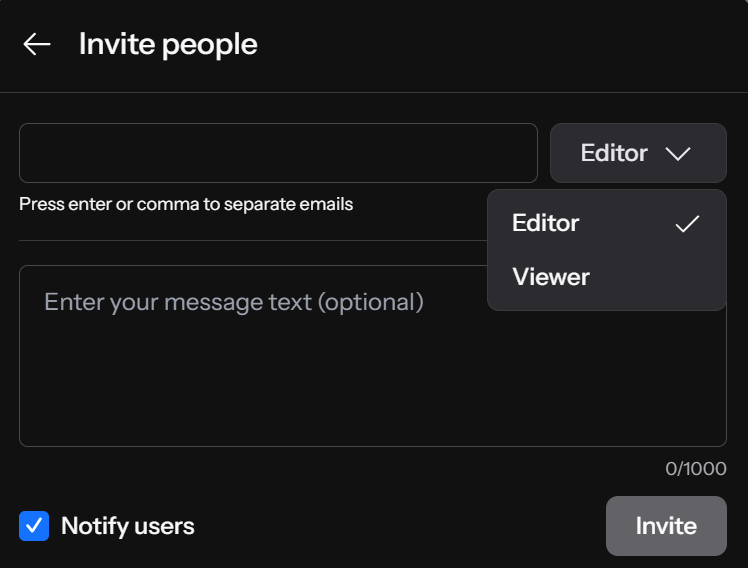Image resolution: width=748 pixels, height=568 pixels.
Task: Click the chevron arrow beside Editor
Action: [678, 154]
